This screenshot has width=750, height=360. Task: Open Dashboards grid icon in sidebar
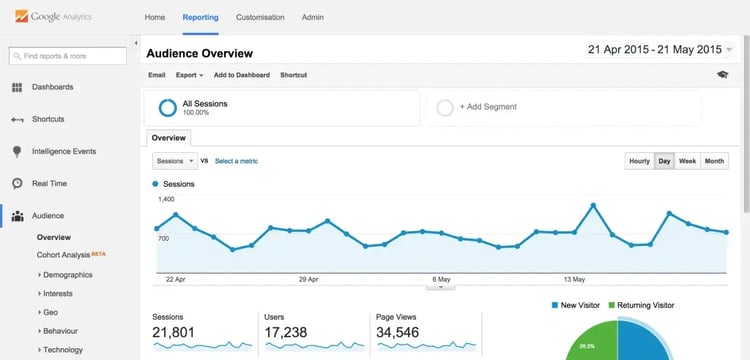(x=17, y=87)
